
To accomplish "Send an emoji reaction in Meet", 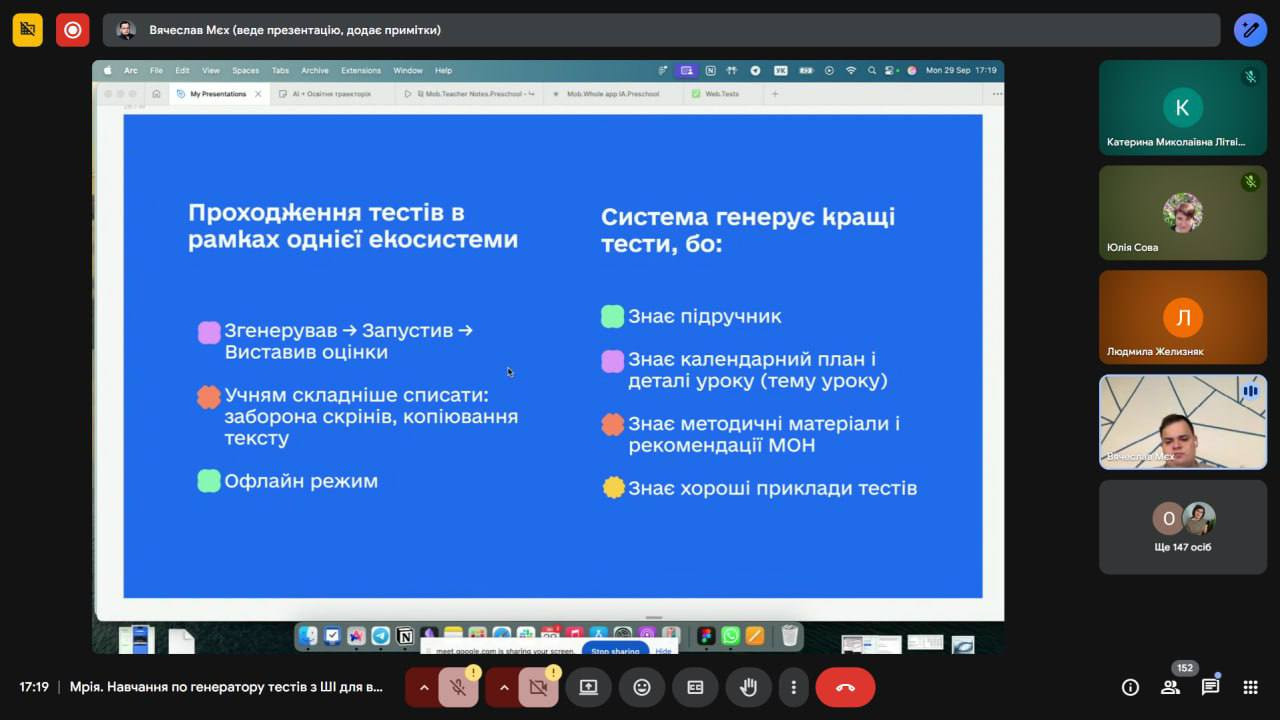I will click(641, 687).
